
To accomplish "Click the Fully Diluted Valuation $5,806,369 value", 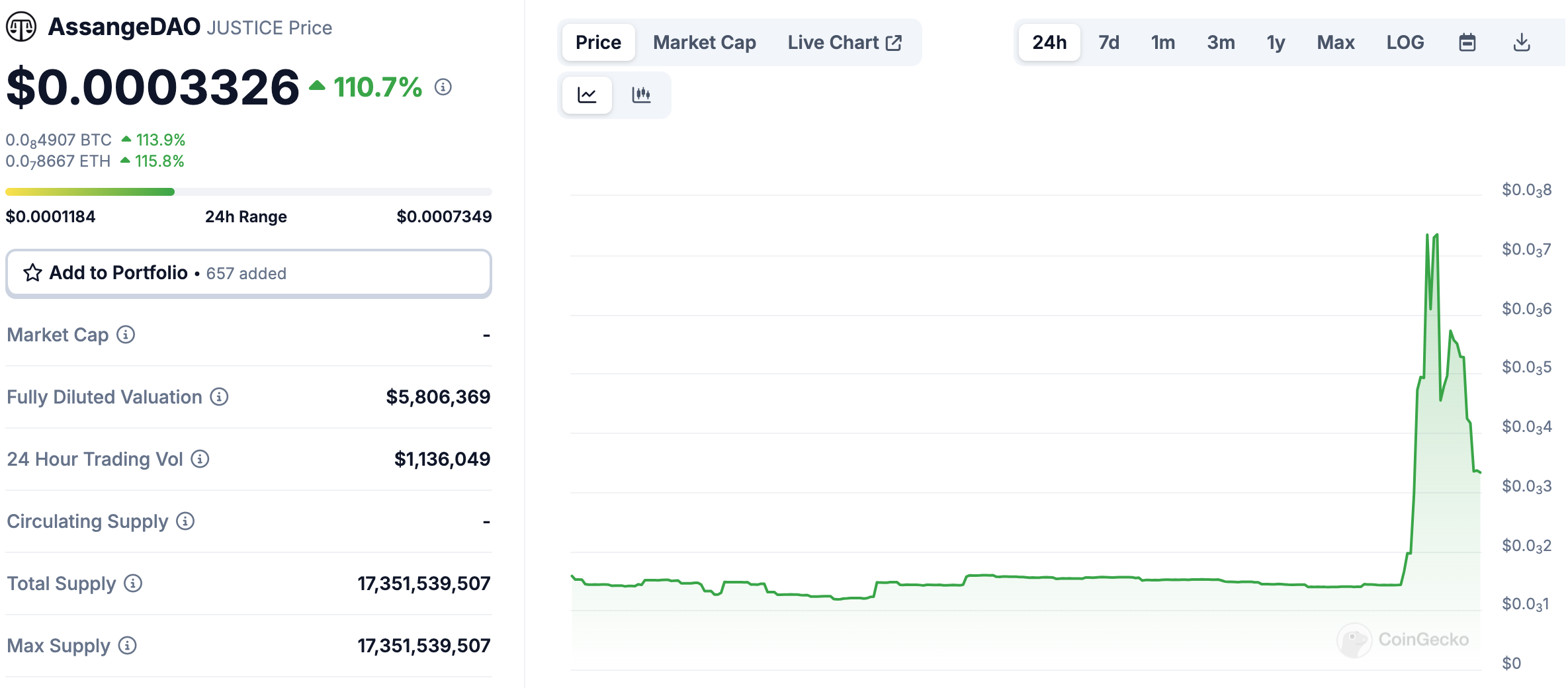I will [x=438, y=397].
